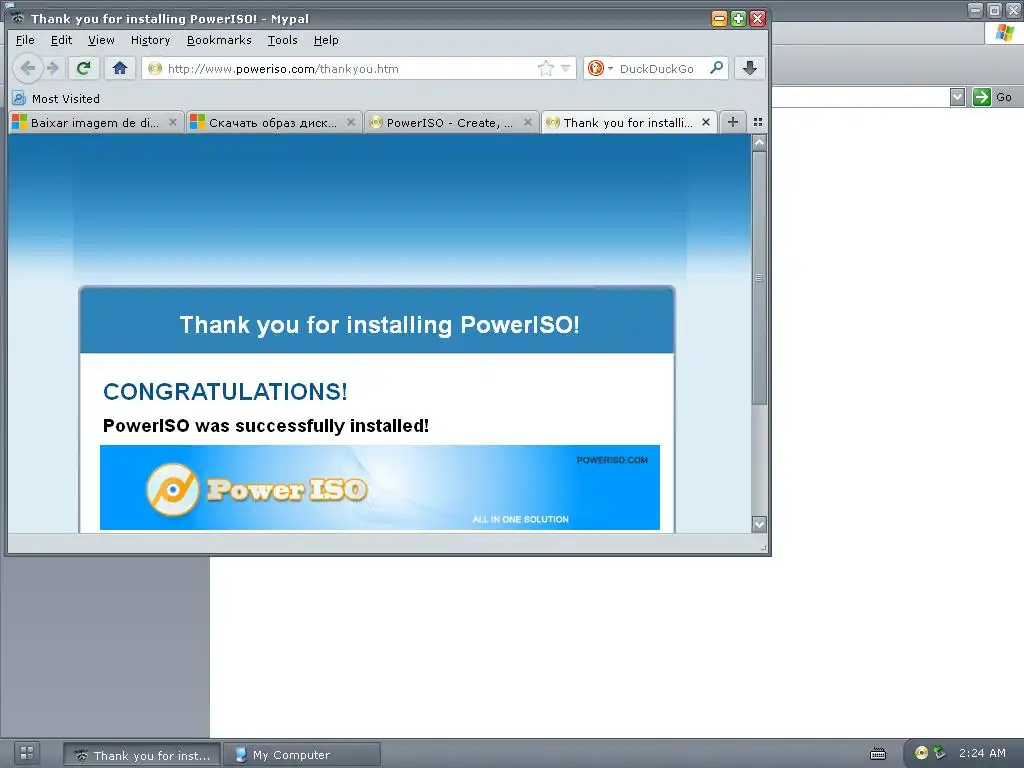Open the Bookmarks menu
The width and height of the screenshot is (1024, 768).
coord(219,40)
